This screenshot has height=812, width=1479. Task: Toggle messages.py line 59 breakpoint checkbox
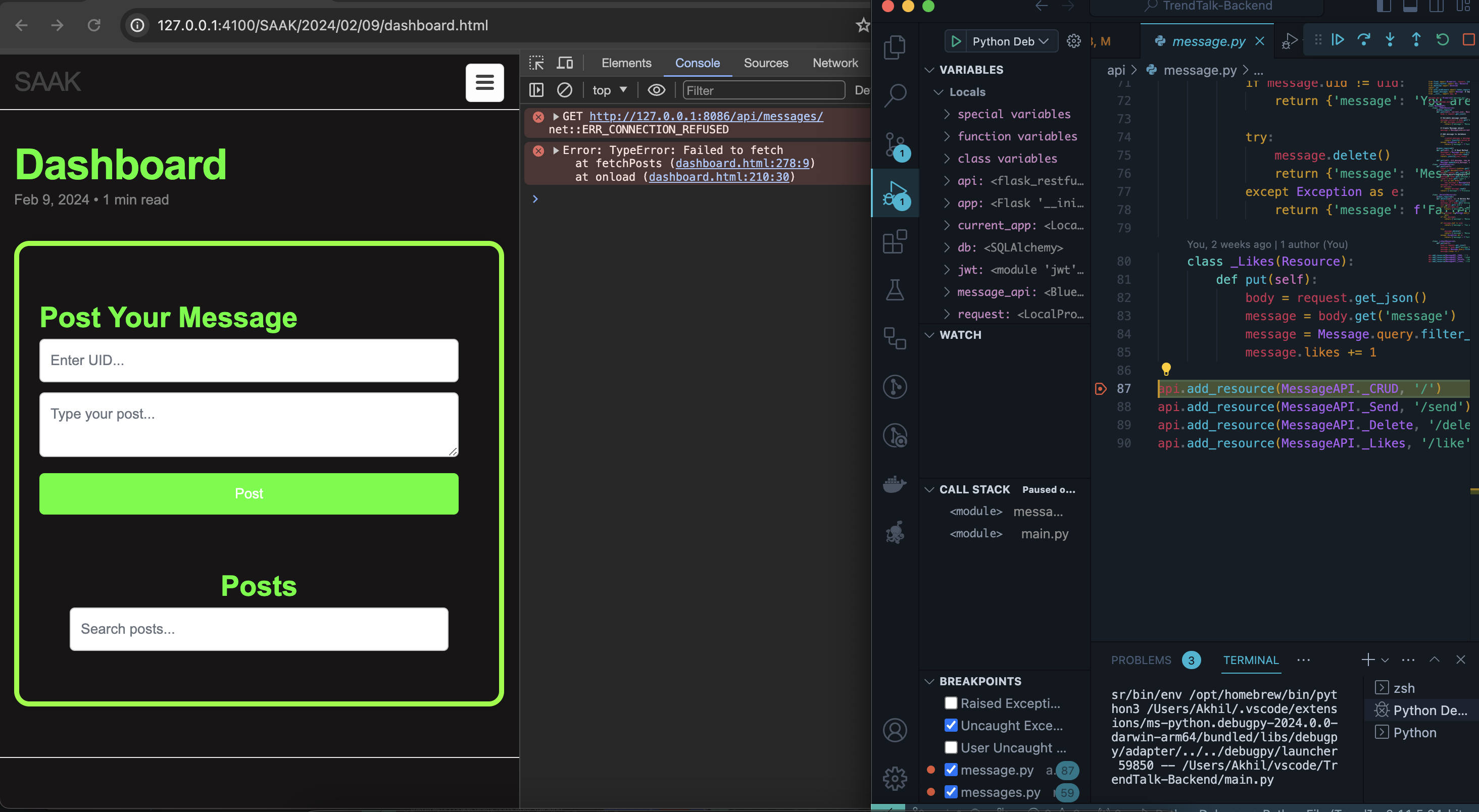[951, 792]
